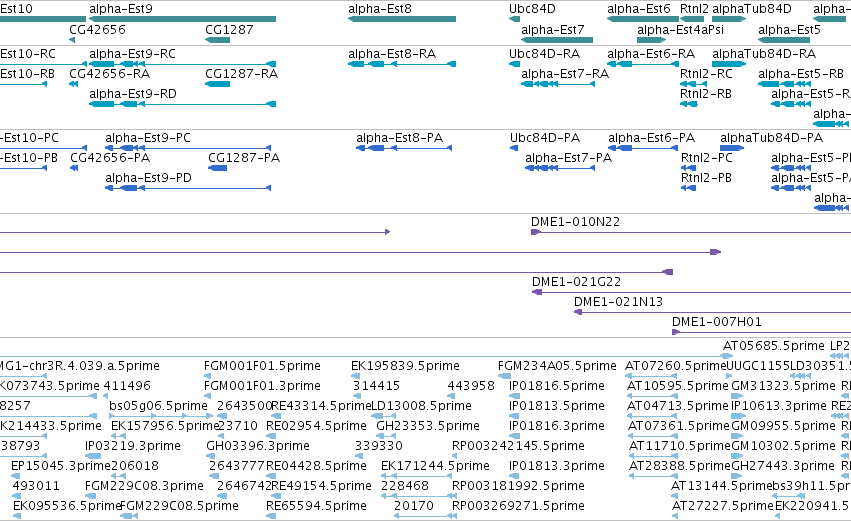Select the alpha-Est4aPsi pseudogene label
Screen dimensions: 851x521
[x=680, y=30]
